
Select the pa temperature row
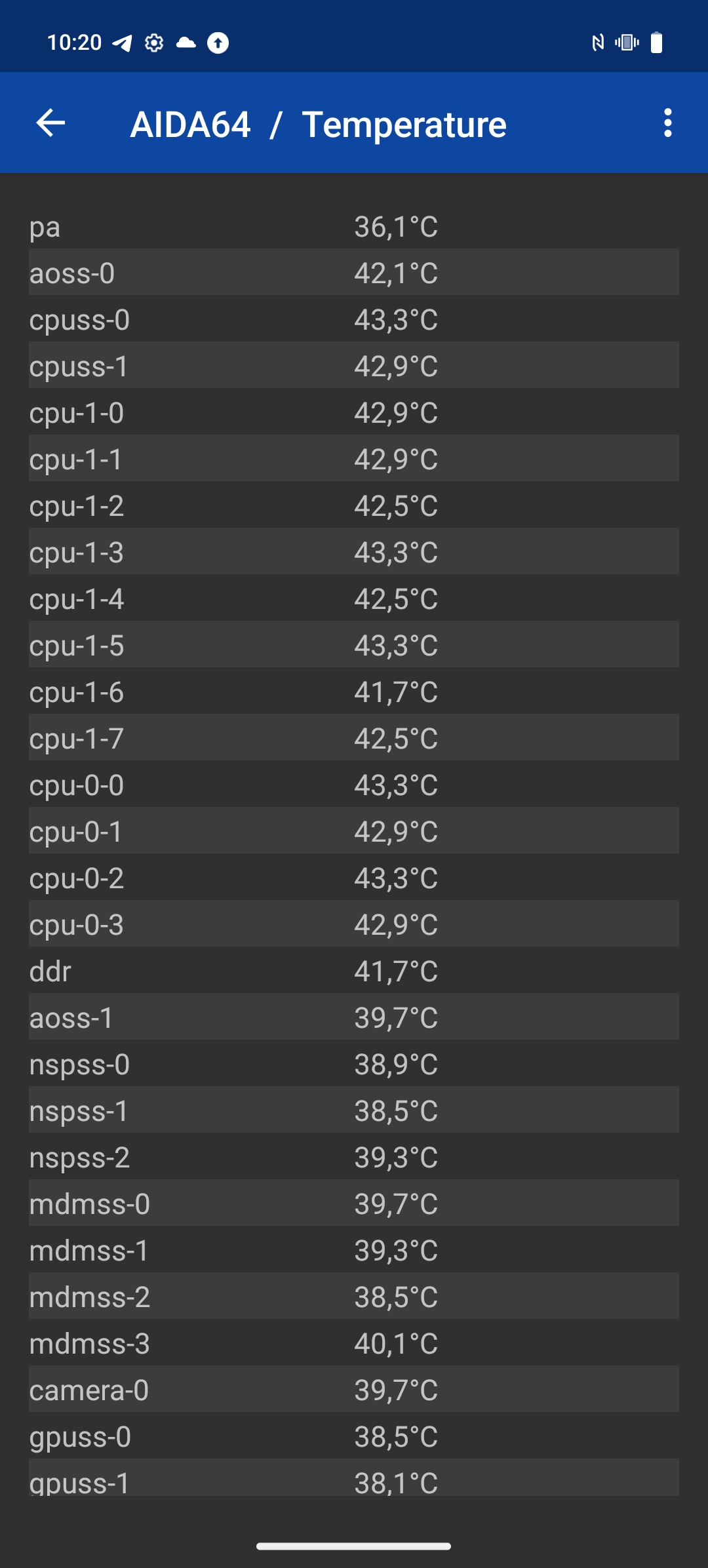[354, 225]
